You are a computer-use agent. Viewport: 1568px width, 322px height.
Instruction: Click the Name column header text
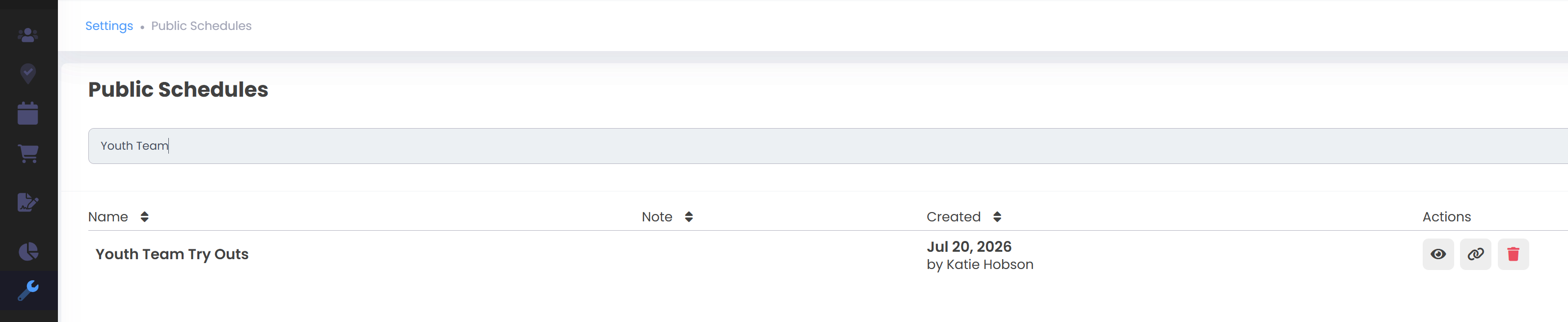[x=108, y=216]
